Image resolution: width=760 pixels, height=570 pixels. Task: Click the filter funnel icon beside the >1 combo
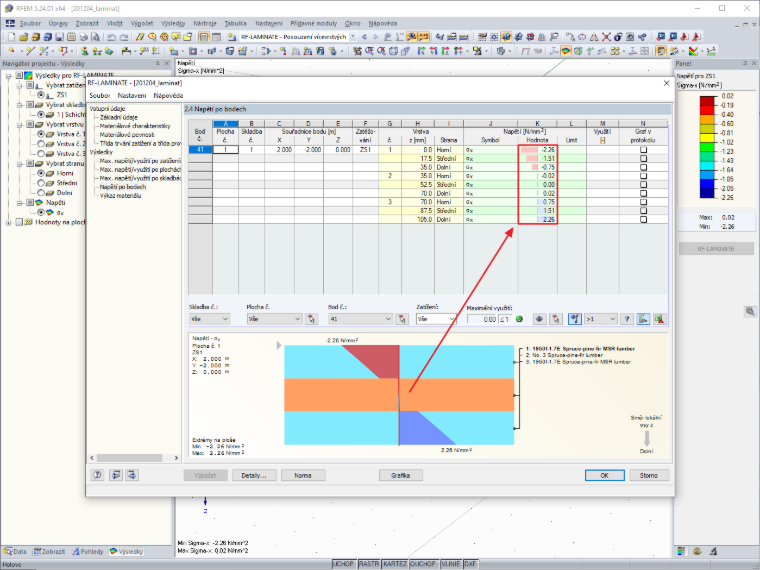pyautogui.click(x=575, y=319)
